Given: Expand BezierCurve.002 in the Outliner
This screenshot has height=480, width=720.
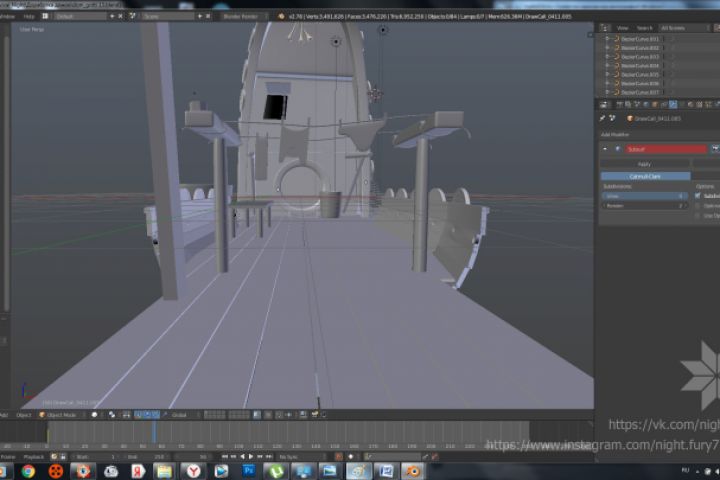Looking at the screenshot, I should (608, 48).
